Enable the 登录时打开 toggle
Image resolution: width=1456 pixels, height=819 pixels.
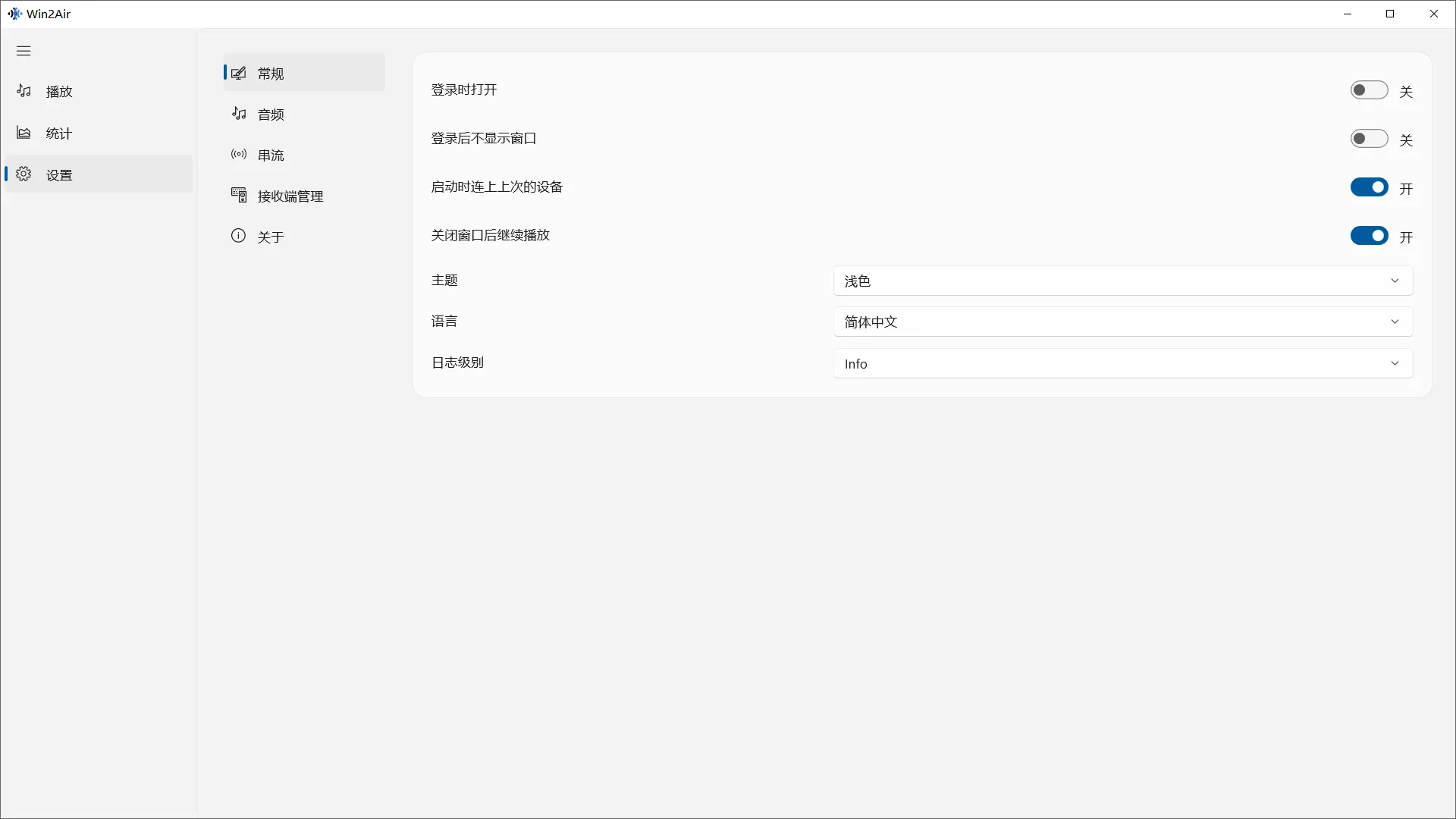coord(1369,90)
